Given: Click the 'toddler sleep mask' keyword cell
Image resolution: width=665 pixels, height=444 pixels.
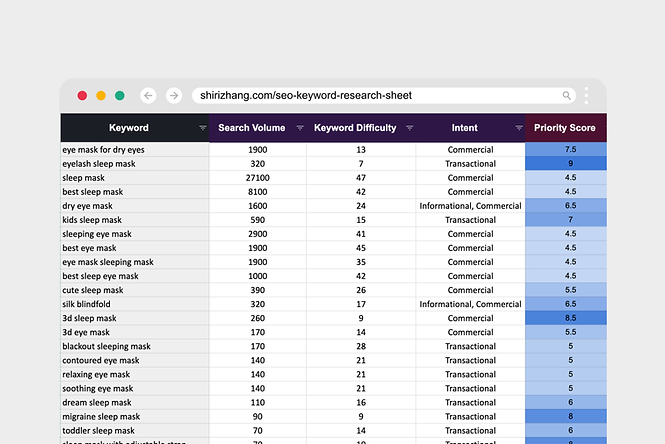Looking at the screenshot, I should click(134, 430).
